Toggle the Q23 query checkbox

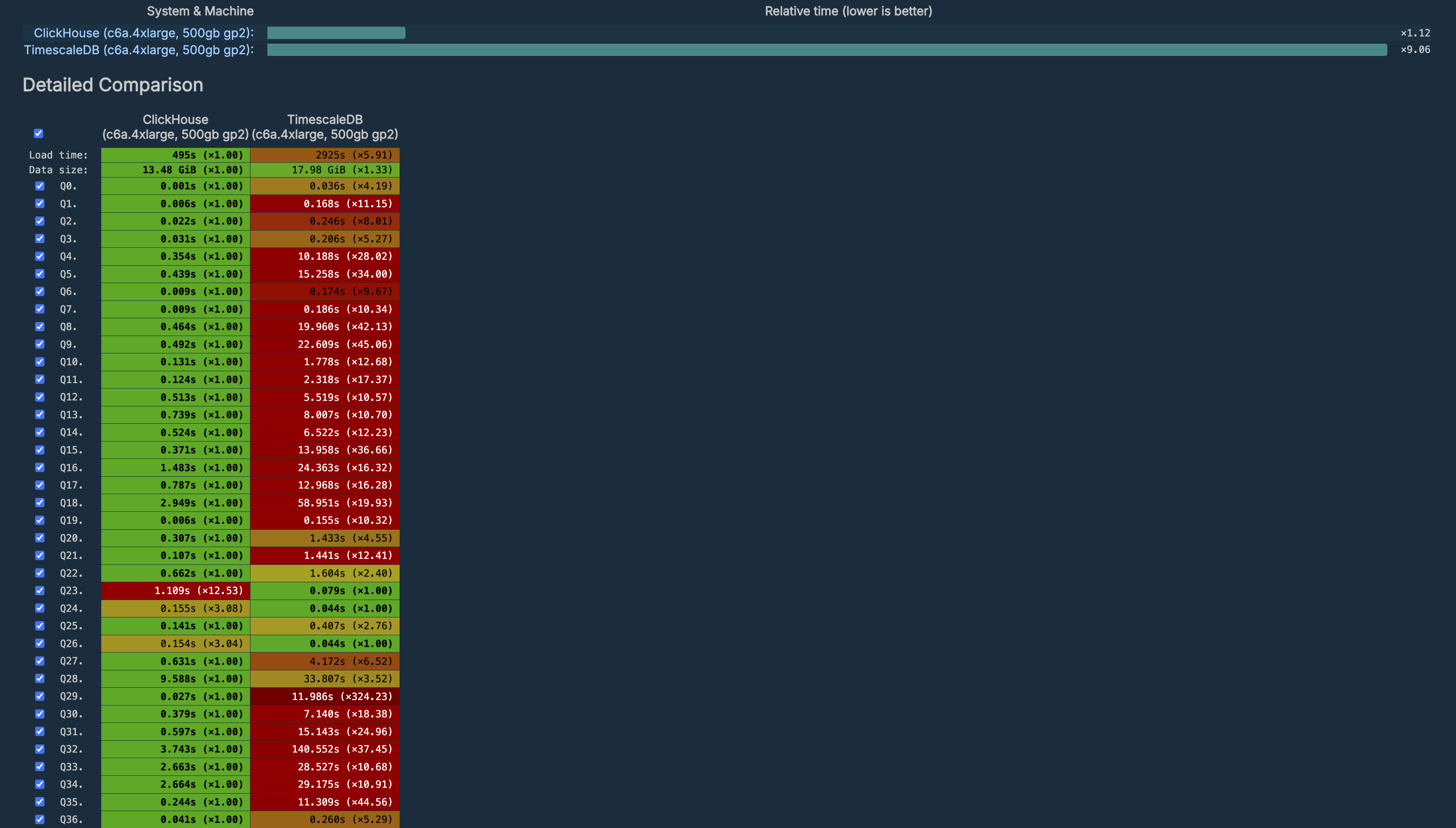click(x=40, y=590)
